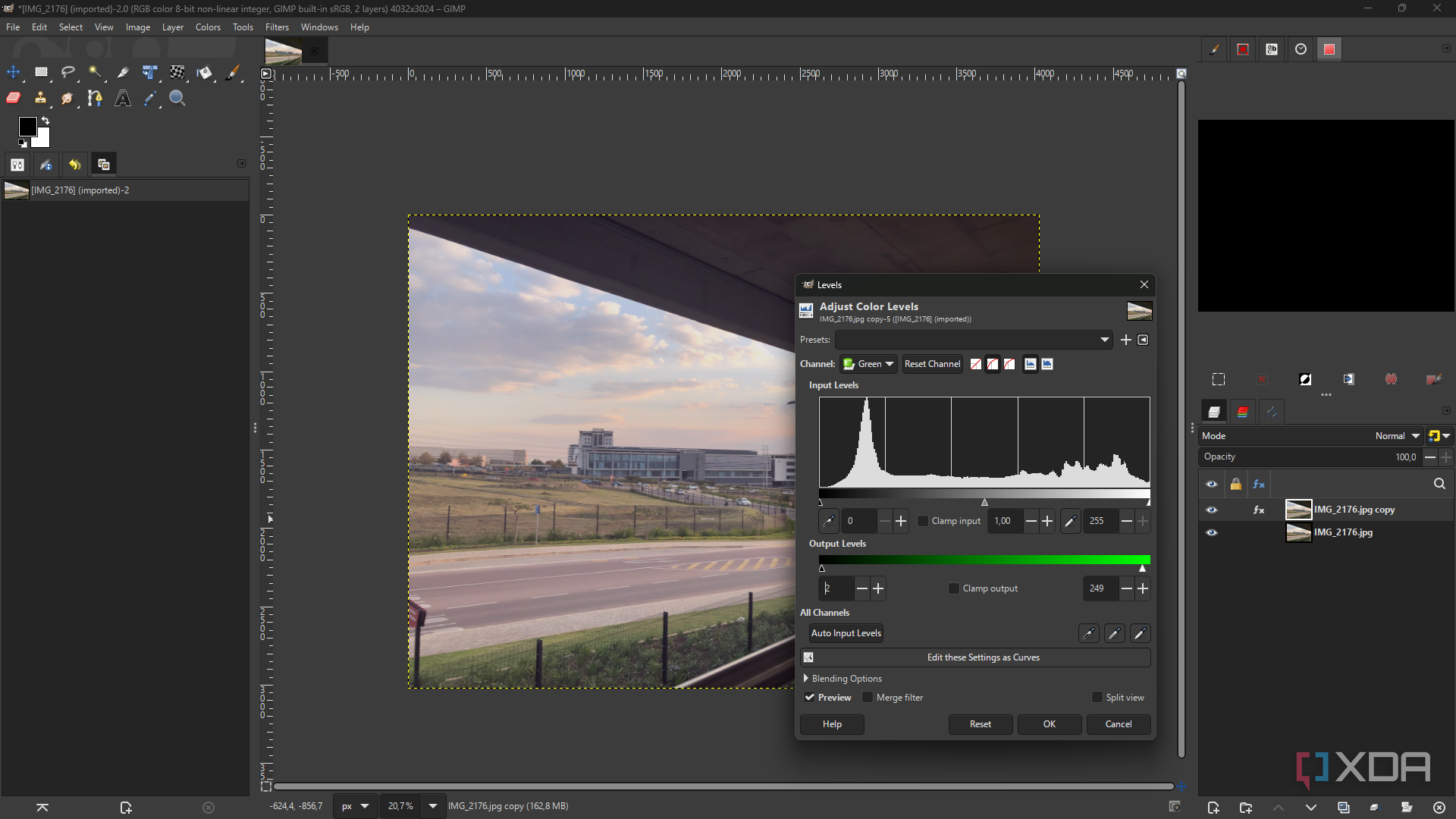Select the Move tool
The height and width of the screenshot is (819, 1456).
click(13, 73)
